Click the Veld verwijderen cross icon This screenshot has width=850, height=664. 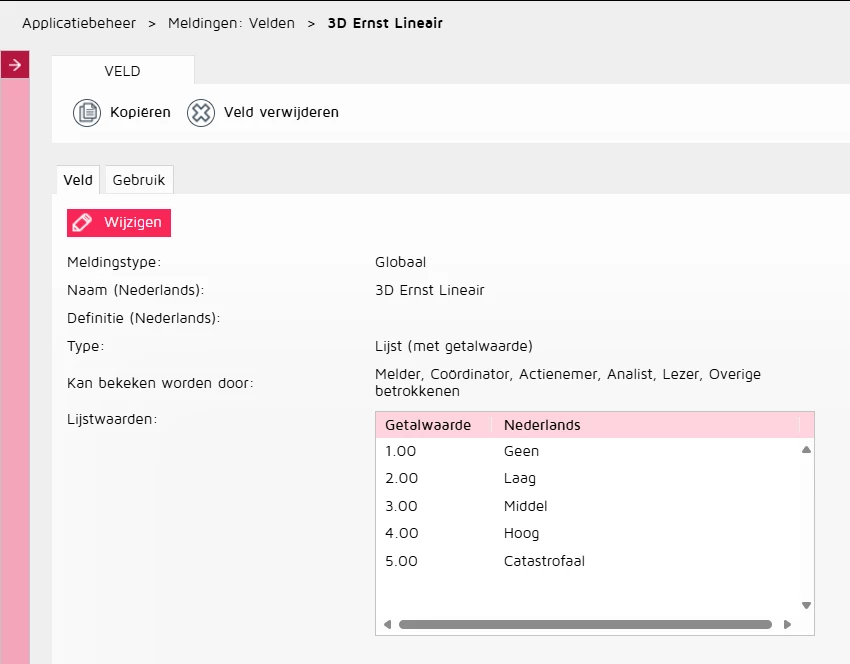tap(201, 113)
